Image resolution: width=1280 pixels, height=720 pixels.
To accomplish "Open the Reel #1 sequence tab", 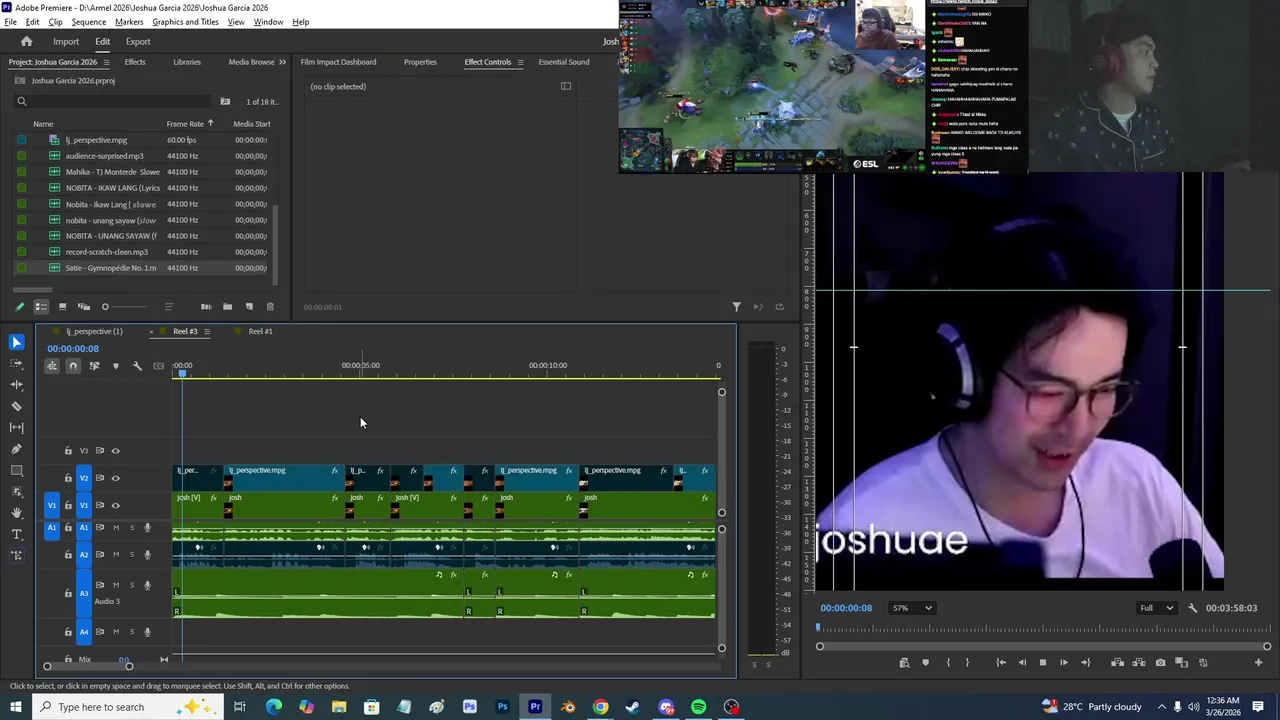I will (x=260, y=331).
